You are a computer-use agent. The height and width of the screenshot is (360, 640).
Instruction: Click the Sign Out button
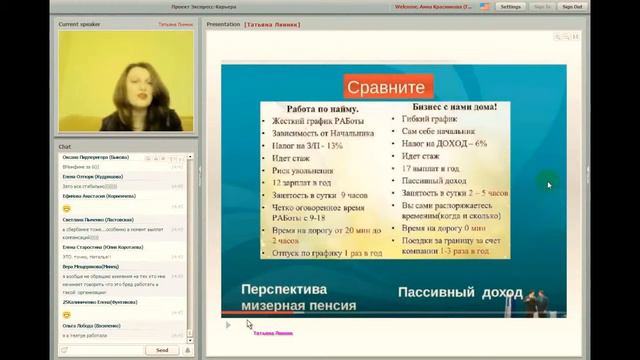tap(572, 7)
